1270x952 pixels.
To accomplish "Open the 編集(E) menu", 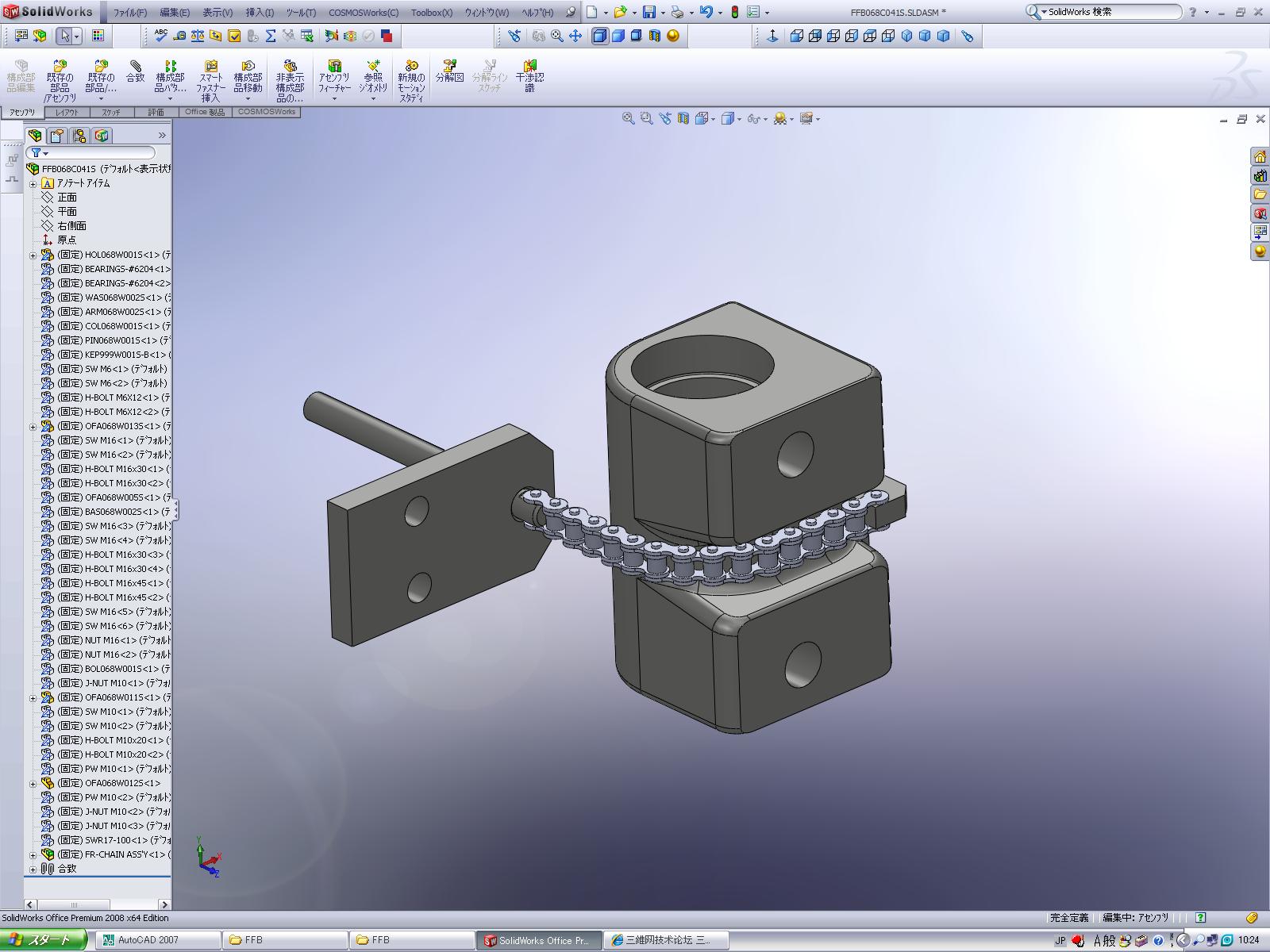I will pyautogui.click(x=175, y=13).
